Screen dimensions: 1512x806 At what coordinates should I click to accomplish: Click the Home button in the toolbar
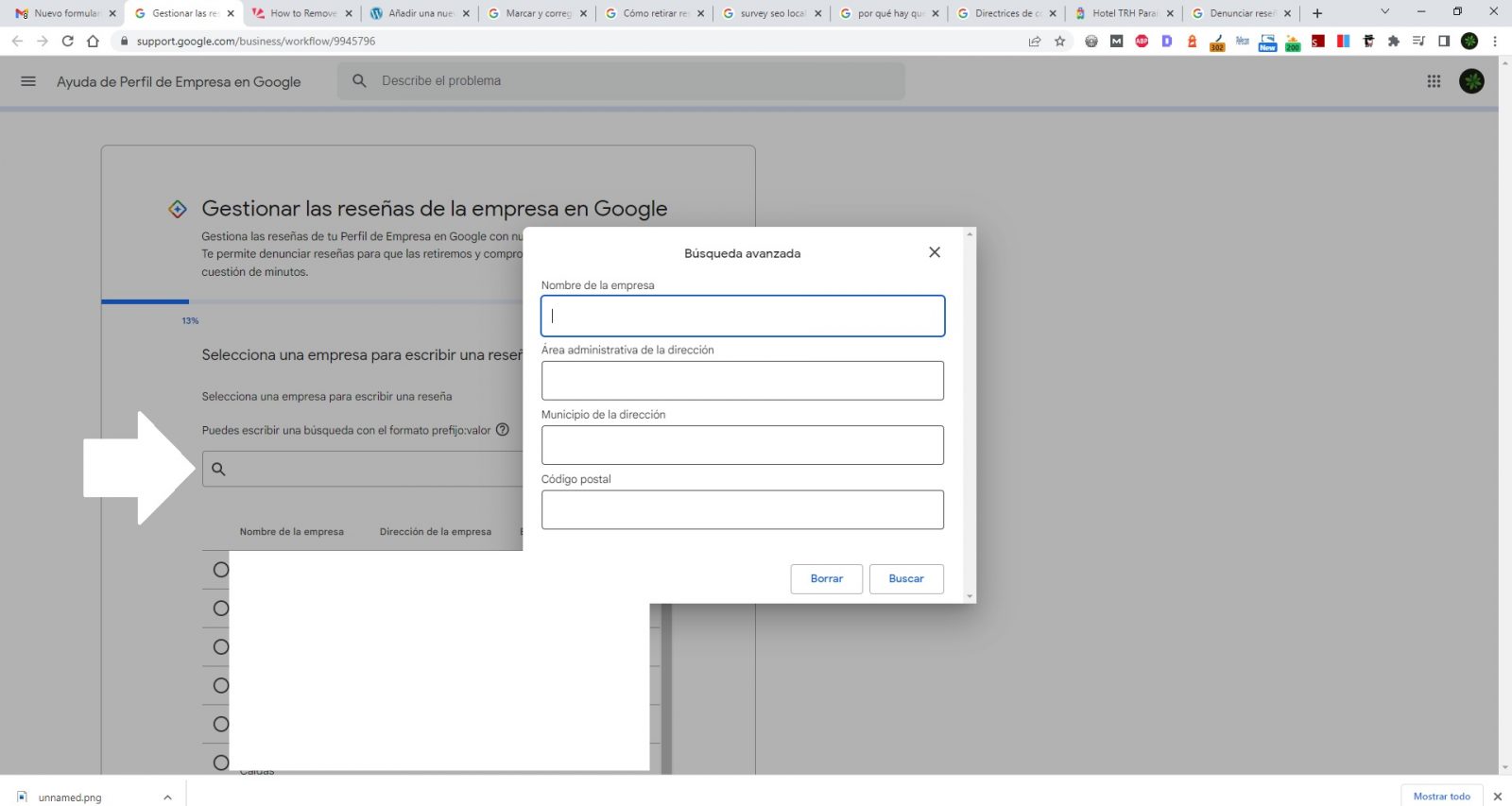tap(93, 42)
